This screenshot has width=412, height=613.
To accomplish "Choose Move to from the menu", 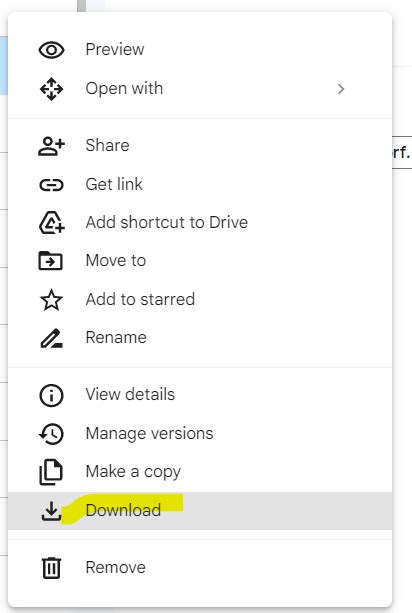I will [200, 260].
